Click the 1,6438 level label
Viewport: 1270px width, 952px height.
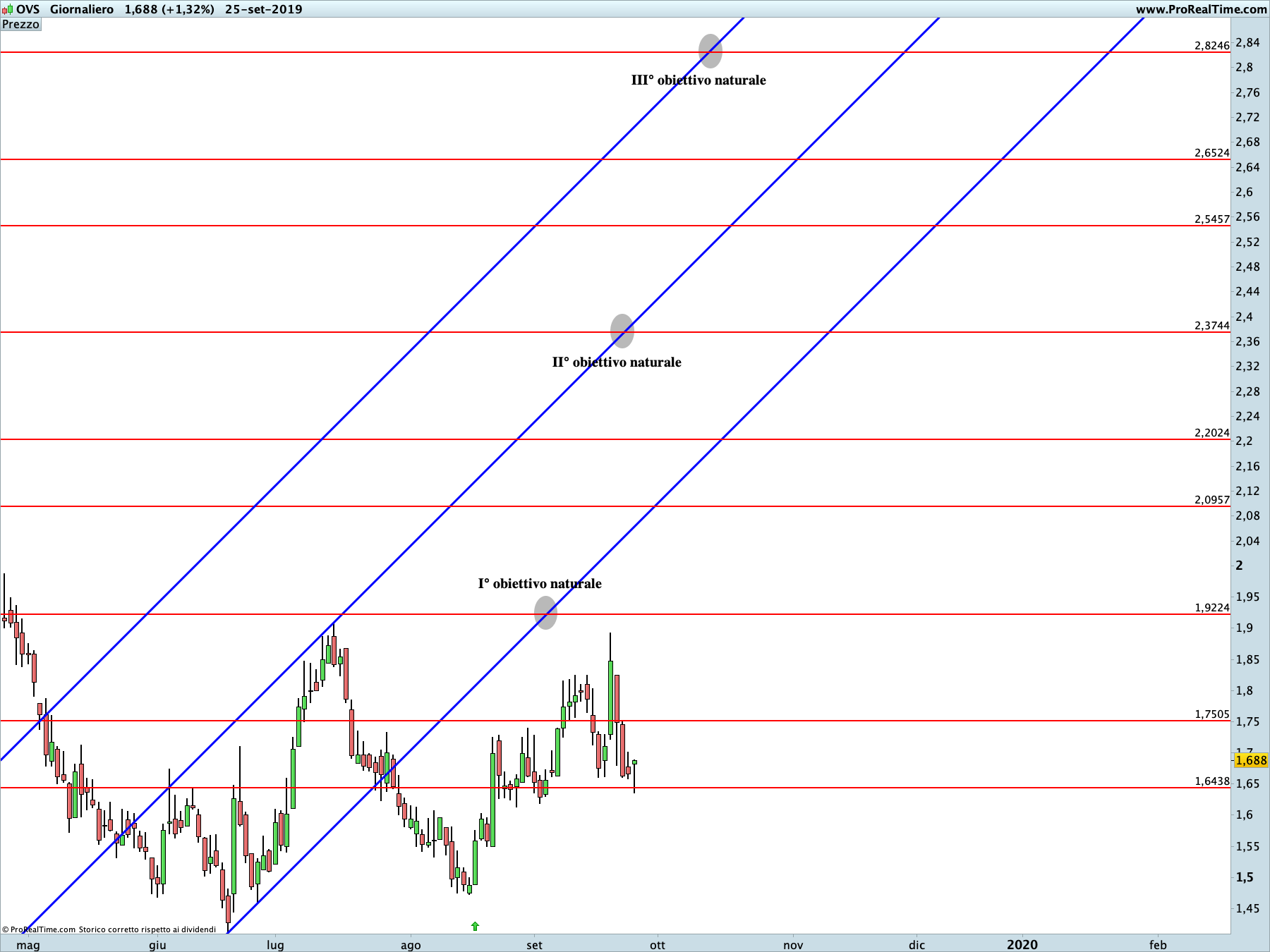(x=1211, y=781)
